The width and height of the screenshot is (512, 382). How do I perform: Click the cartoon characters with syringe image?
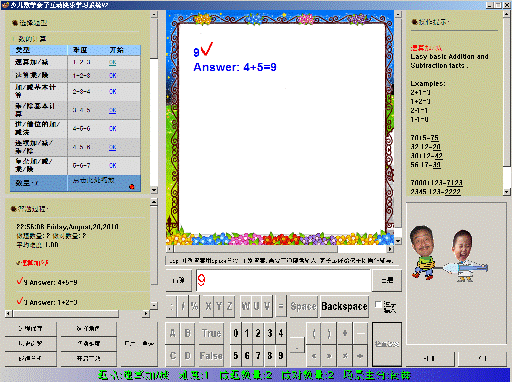[x=450, y=253]
